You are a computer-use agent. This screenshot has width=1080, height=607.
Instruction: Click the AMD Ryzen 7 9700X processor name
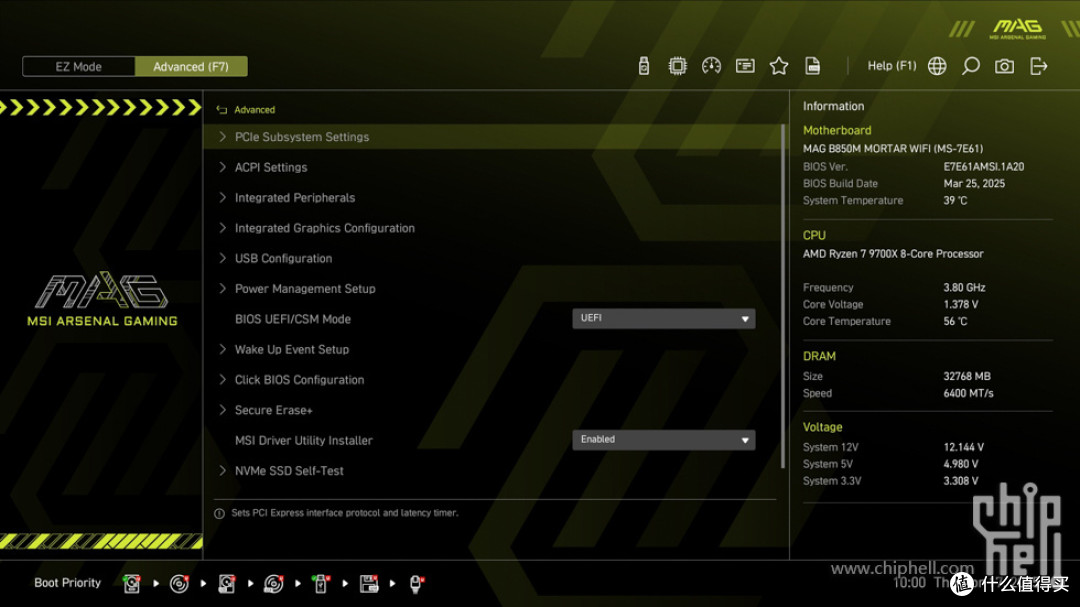point(893,254)
